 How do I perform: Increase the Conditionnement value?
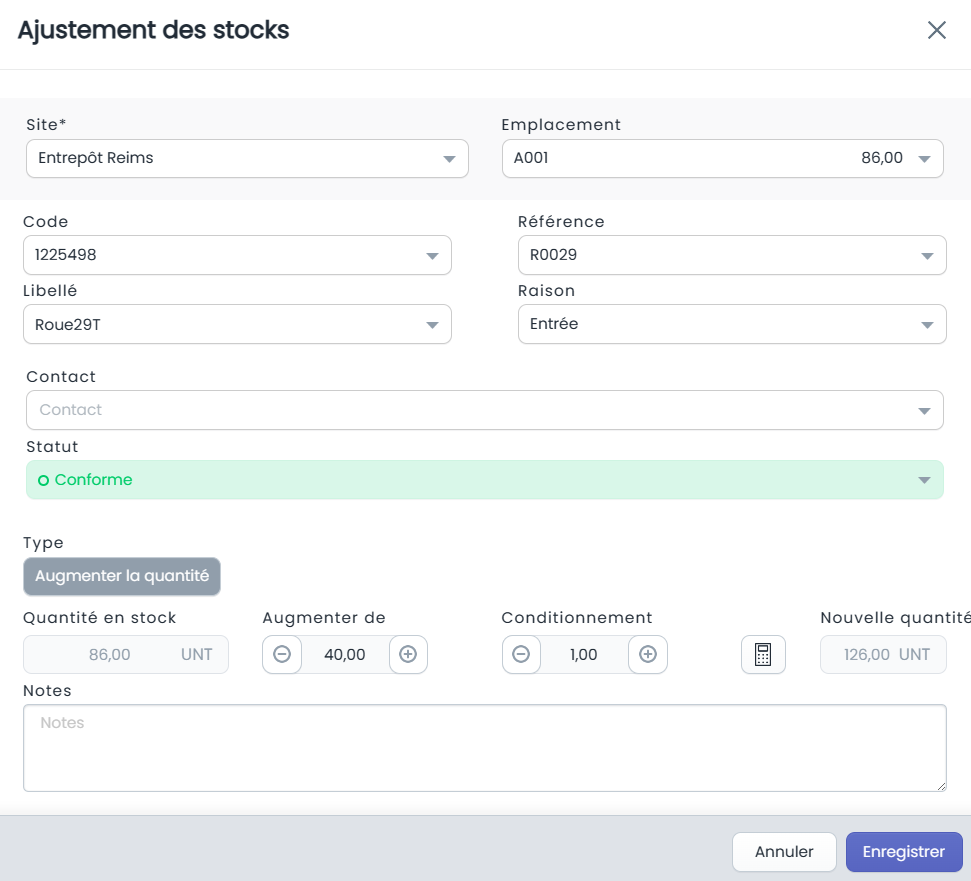(648, 654)
